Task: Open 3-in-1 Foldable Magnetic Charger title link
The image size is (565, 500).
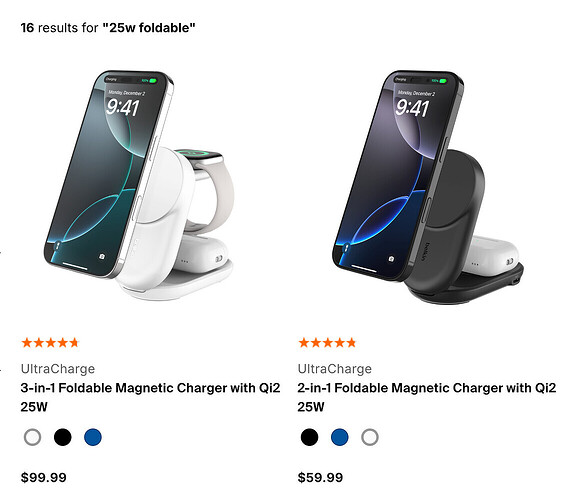Action: coord(150,397)
